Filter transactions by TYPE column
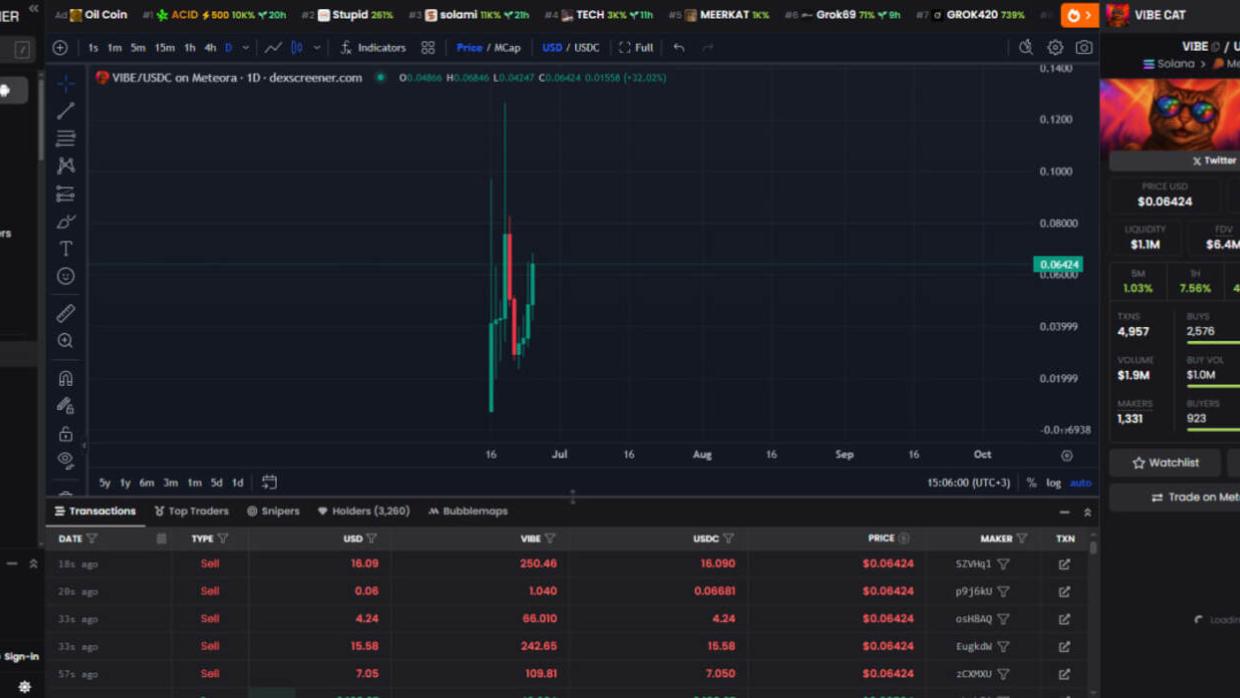 click(223, 539)
